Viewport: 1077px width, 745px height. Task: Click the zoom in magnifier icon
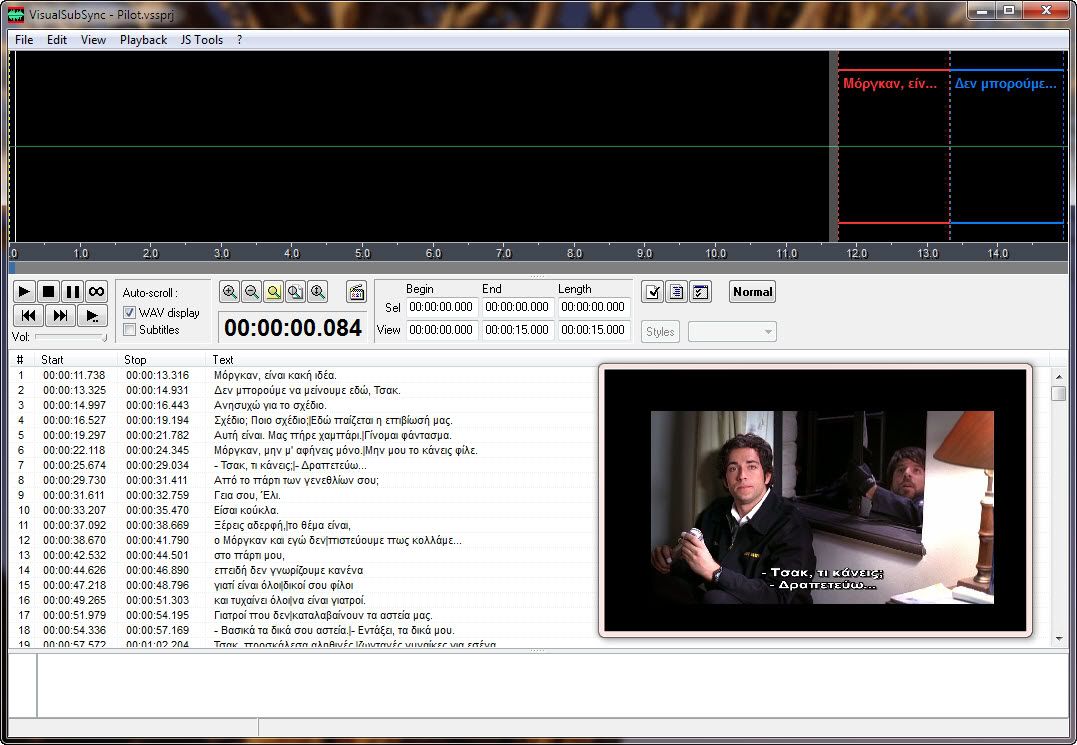230,292
